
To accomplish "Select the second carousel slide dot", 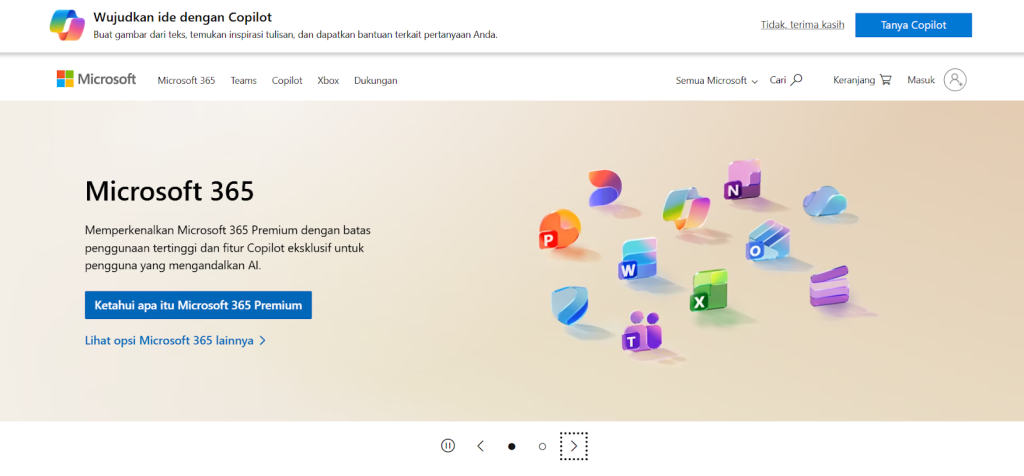I will tap(542, 447).
